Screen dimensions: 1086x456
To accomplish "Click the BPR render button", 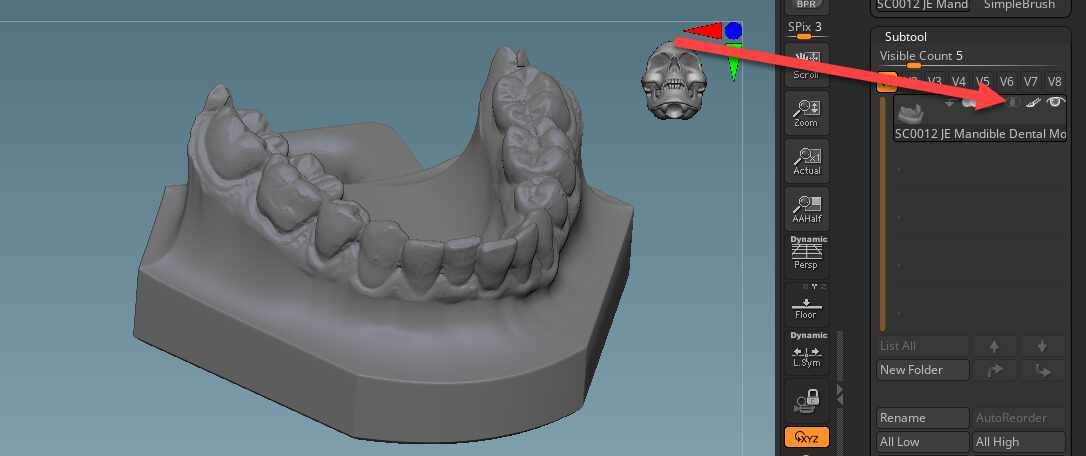I will tap(806, 6).
